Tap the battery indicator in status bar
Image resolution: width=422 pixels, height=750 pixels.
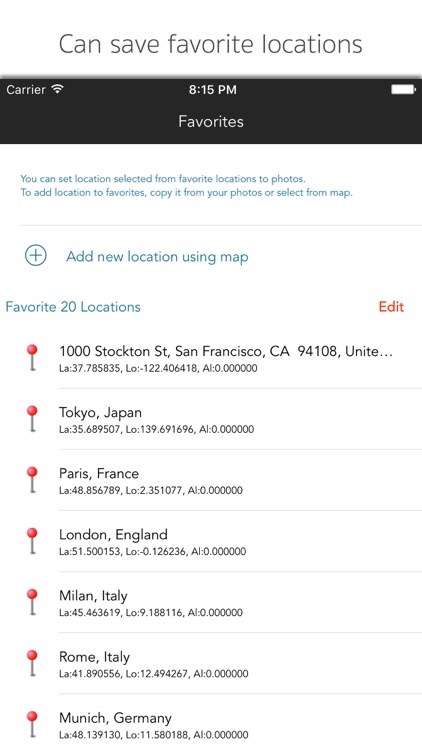pos(403,89)
